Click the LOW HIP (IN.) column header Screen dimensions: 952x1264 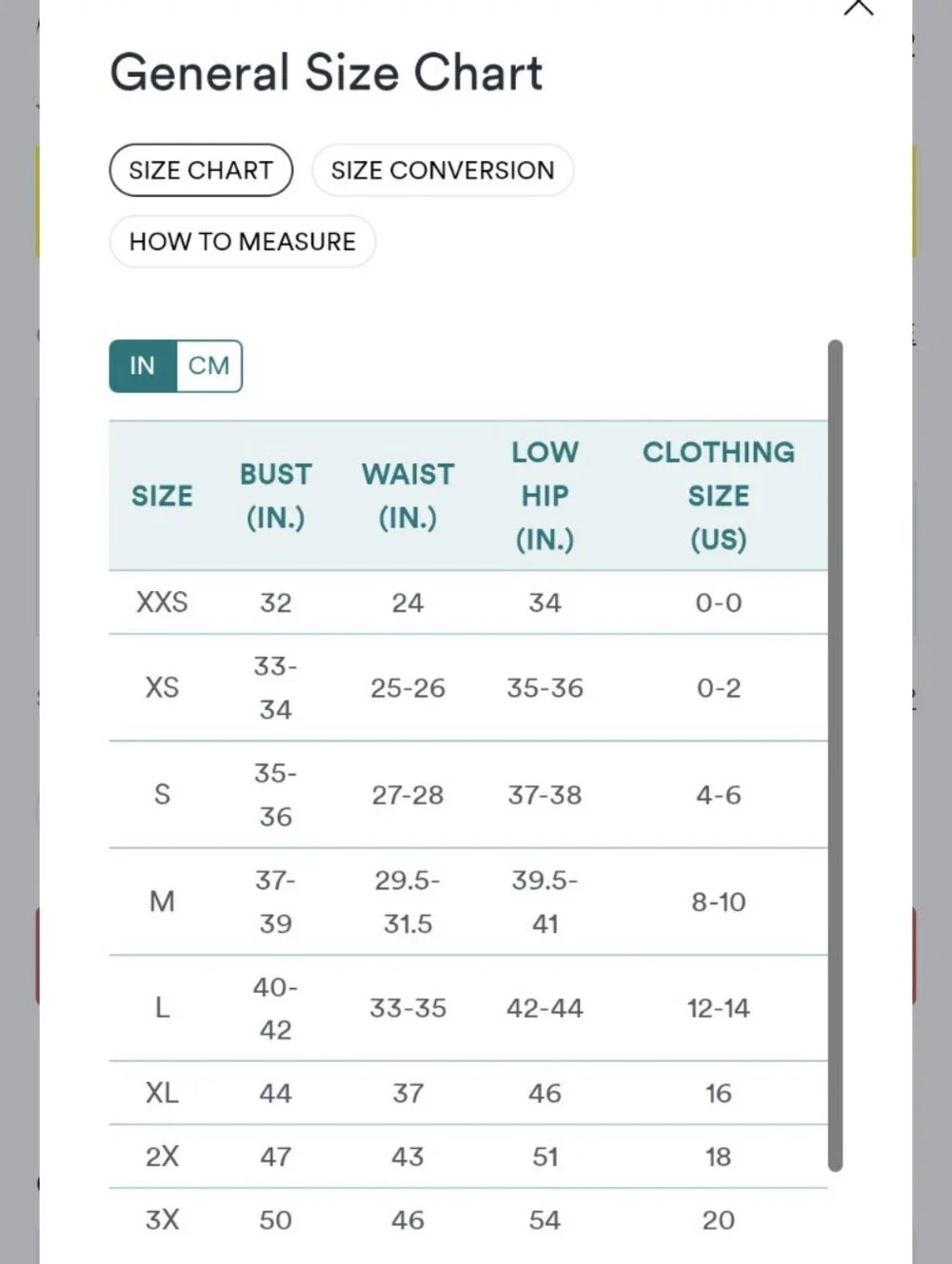545,496
